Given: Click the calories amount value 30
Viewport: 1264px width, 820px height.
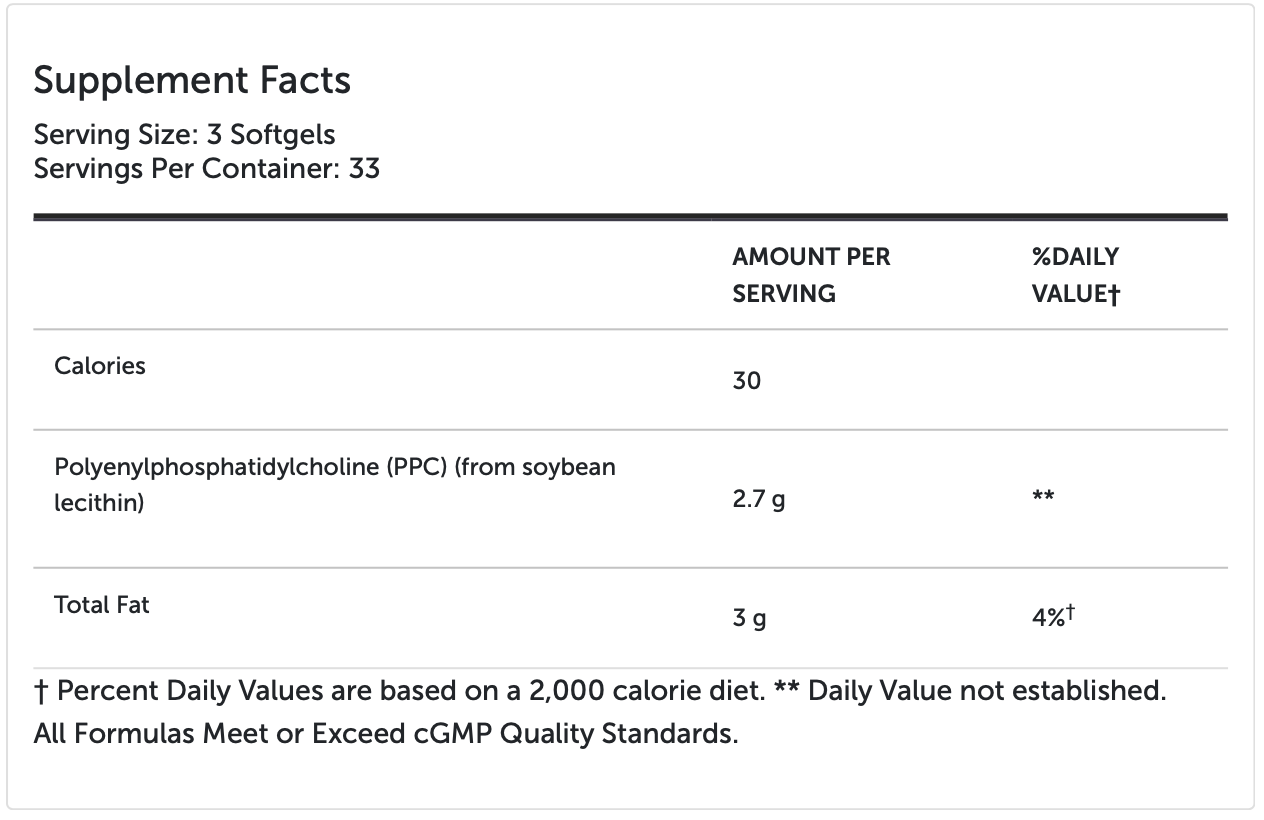Looking at the screenshot, I should [746, 381].
